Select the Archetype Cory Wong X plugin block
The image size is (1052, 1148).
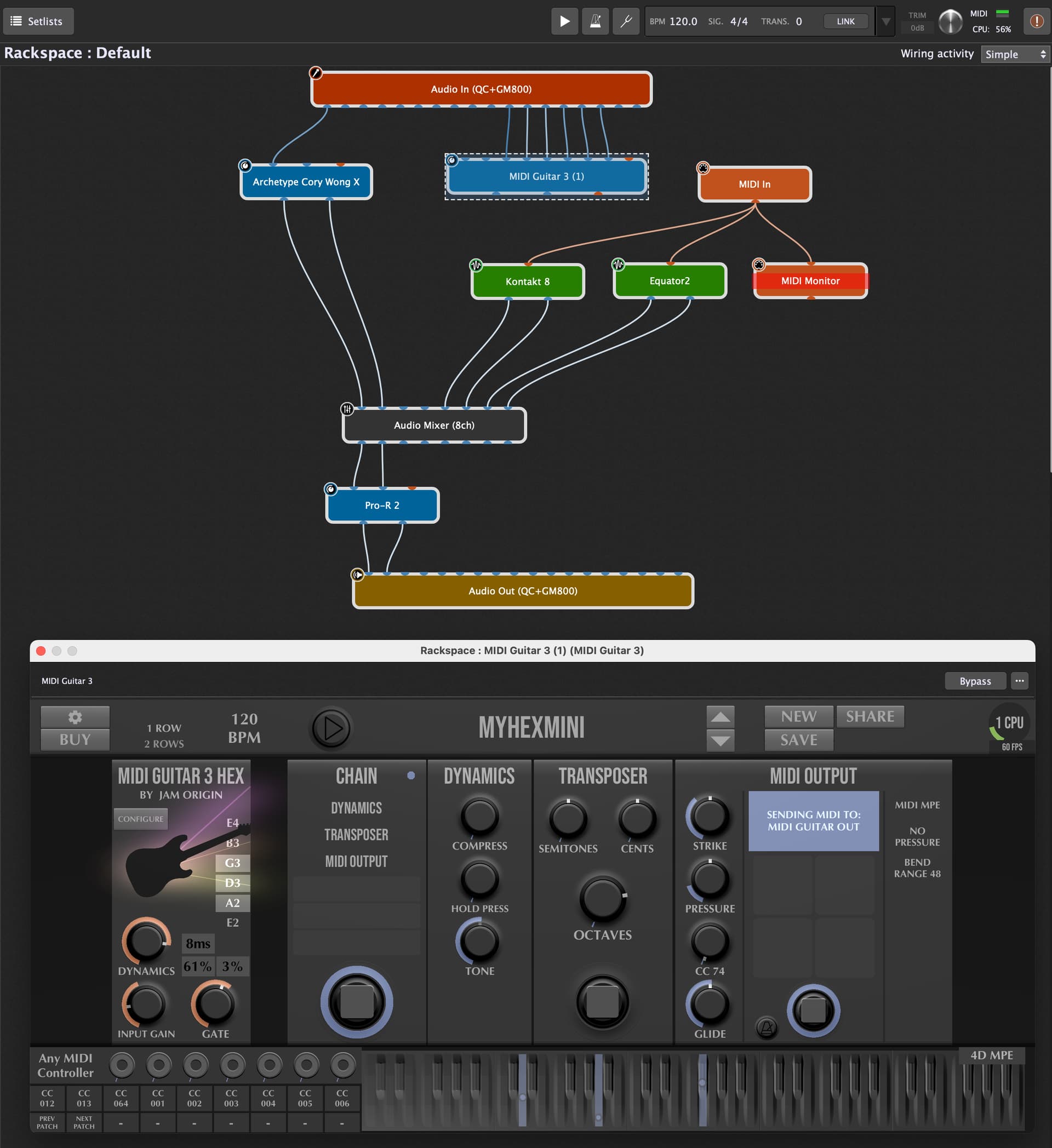tap(306, 182)
